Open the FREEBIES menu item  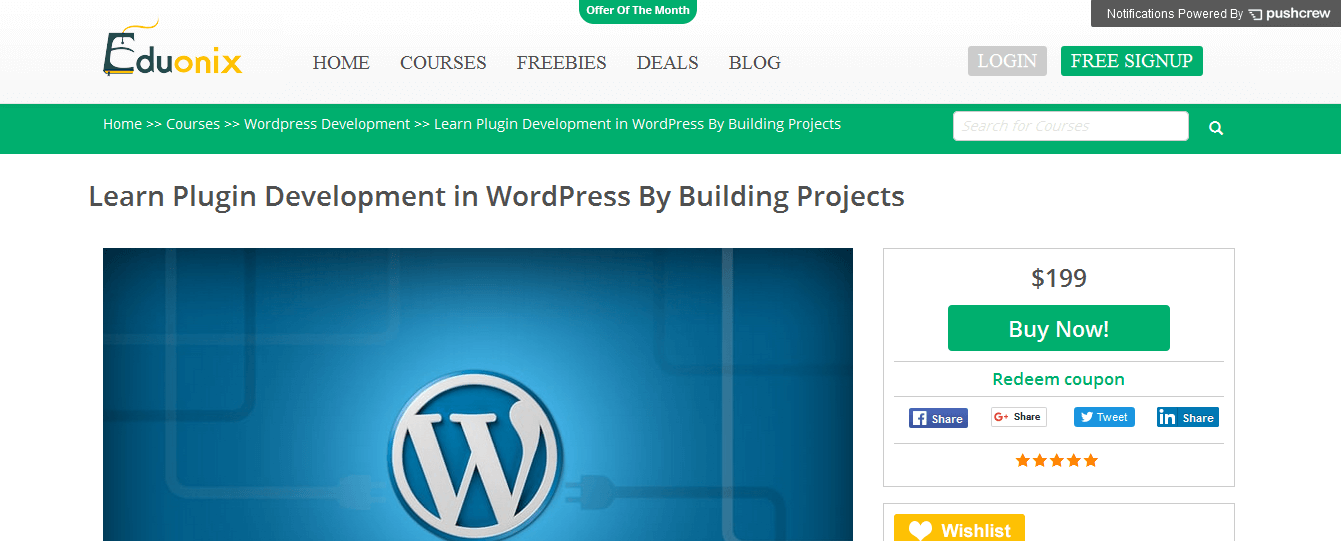(561, 62)
